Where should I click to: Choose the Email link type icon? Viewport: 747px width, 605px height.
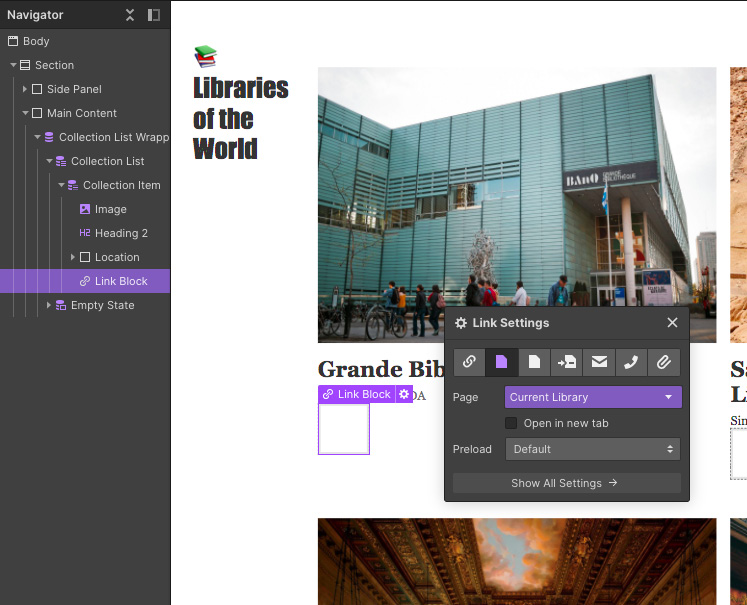pyautogui.click(x=599, y=362)
